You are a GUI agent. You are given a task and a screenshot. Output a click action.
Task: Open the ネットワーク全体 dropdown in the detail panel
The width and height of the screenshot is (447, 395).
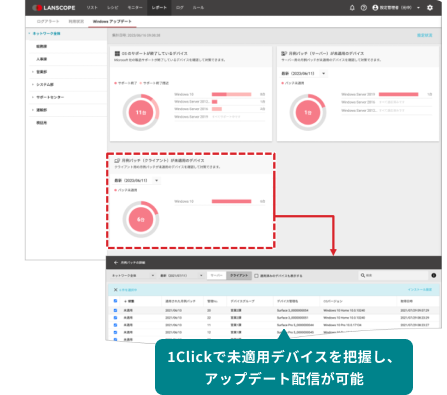(x=133, y=276)
